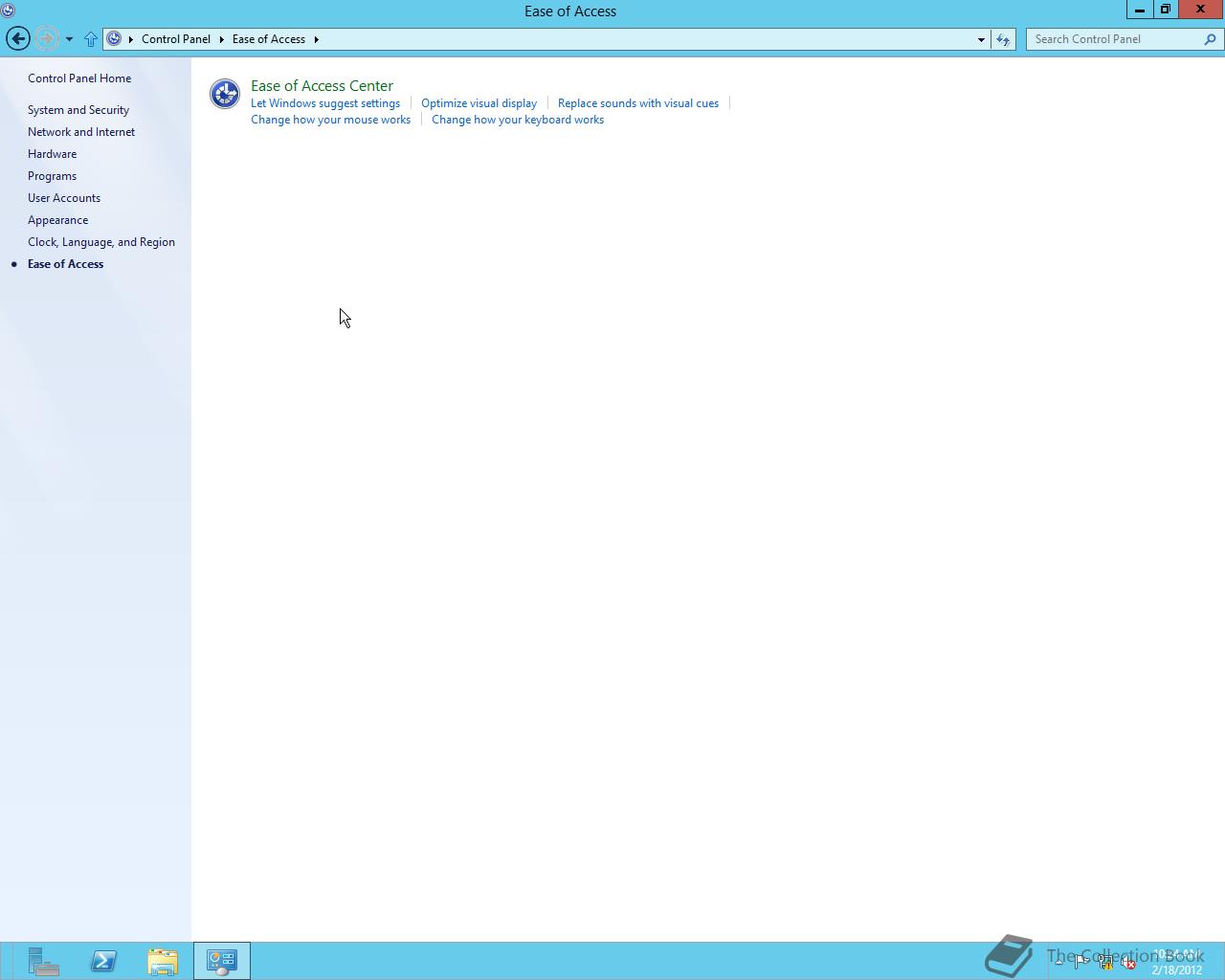Open Ease of Access Center heading link

click(323, 86)
